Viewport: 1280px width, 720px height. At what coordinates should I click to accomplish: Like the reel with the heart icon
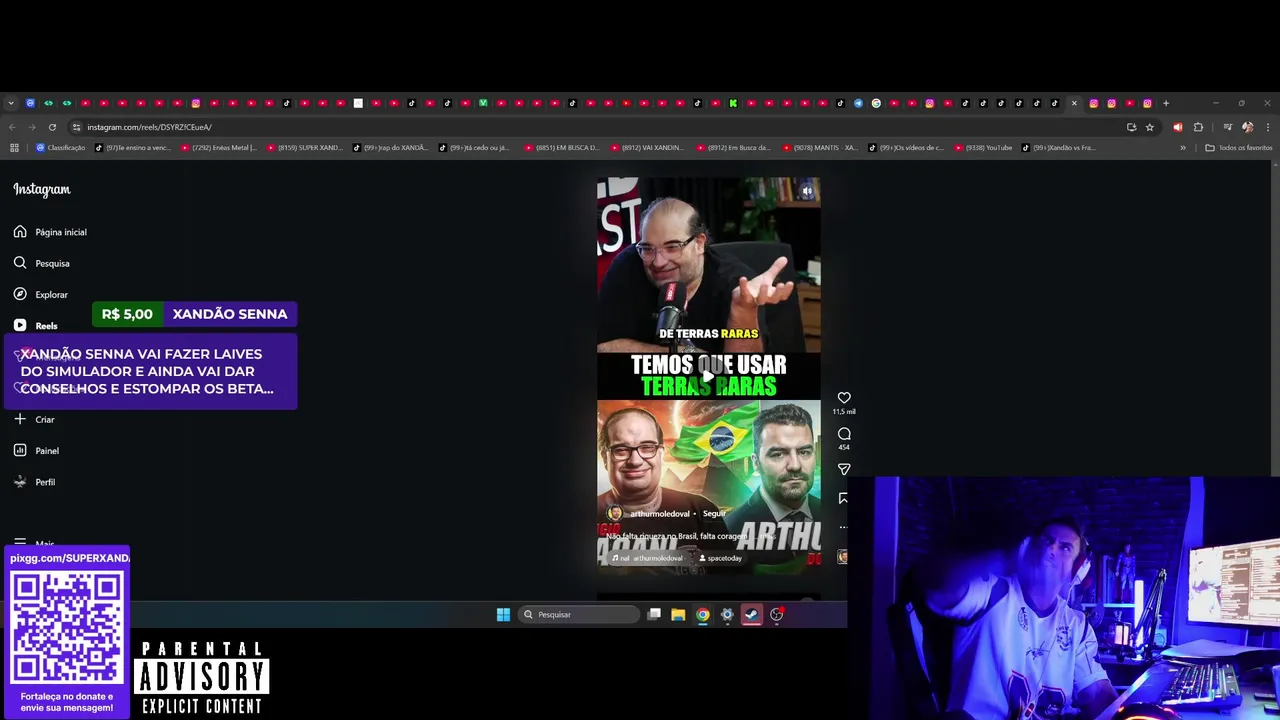pyautogui.click(x=844, y=398)
